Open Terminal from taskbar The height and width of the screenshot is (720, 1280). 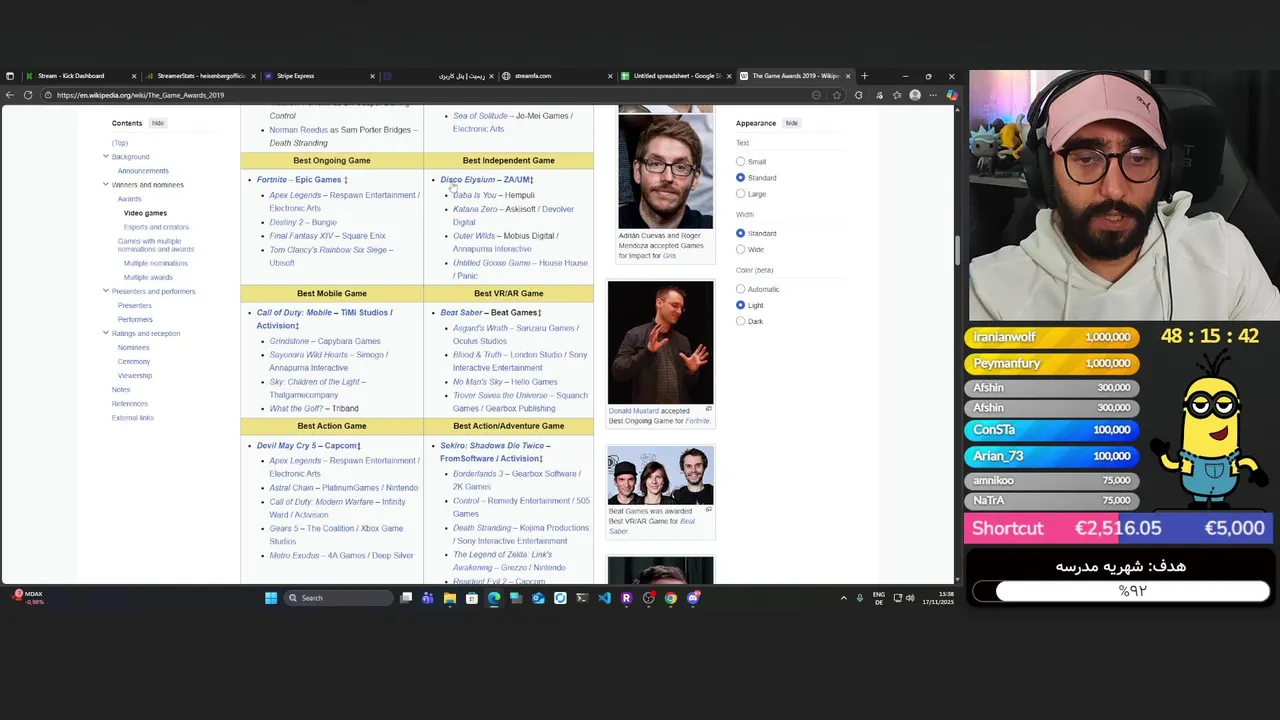click(582, 598)
